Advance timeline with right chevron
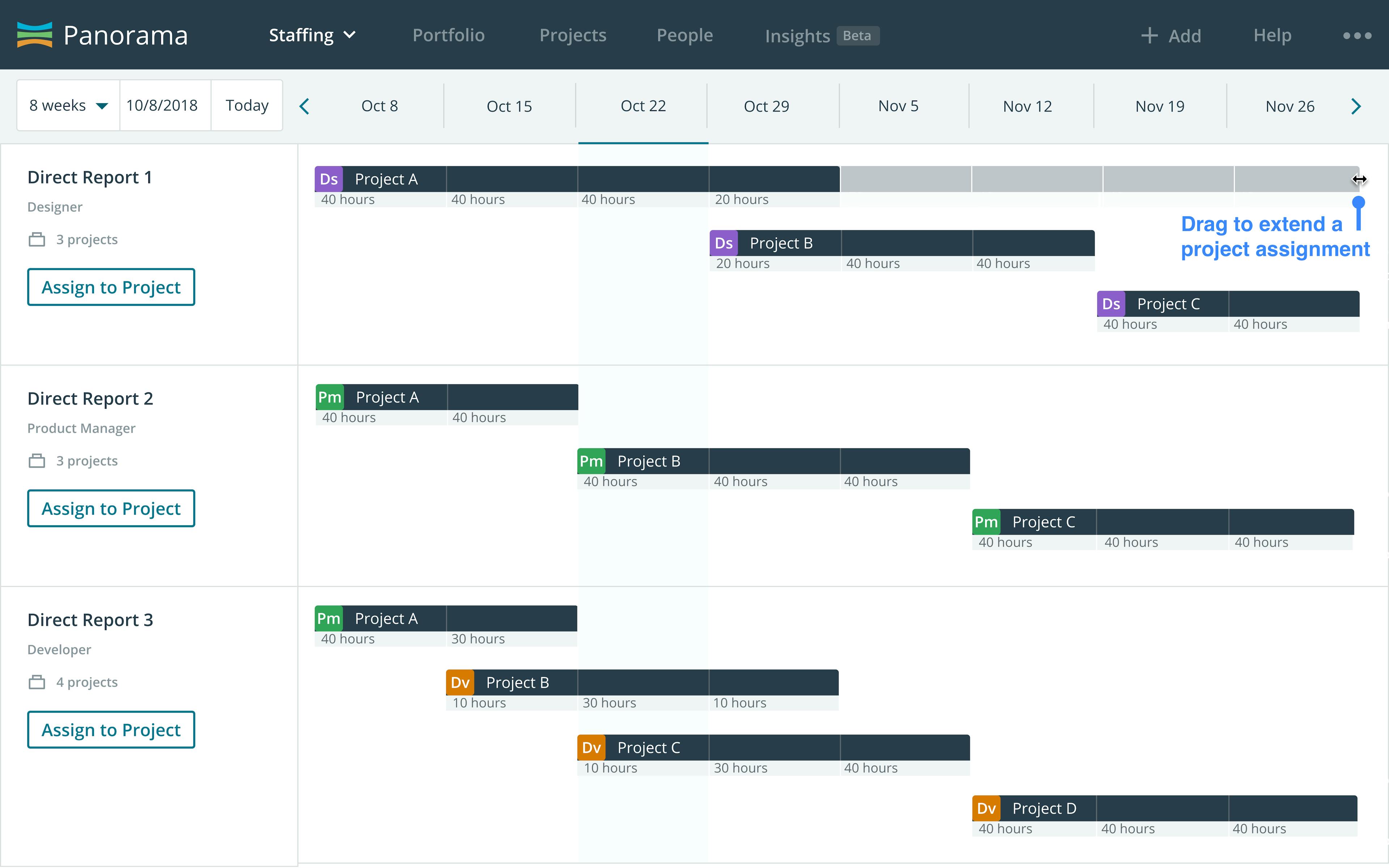 coord(1356,106)
